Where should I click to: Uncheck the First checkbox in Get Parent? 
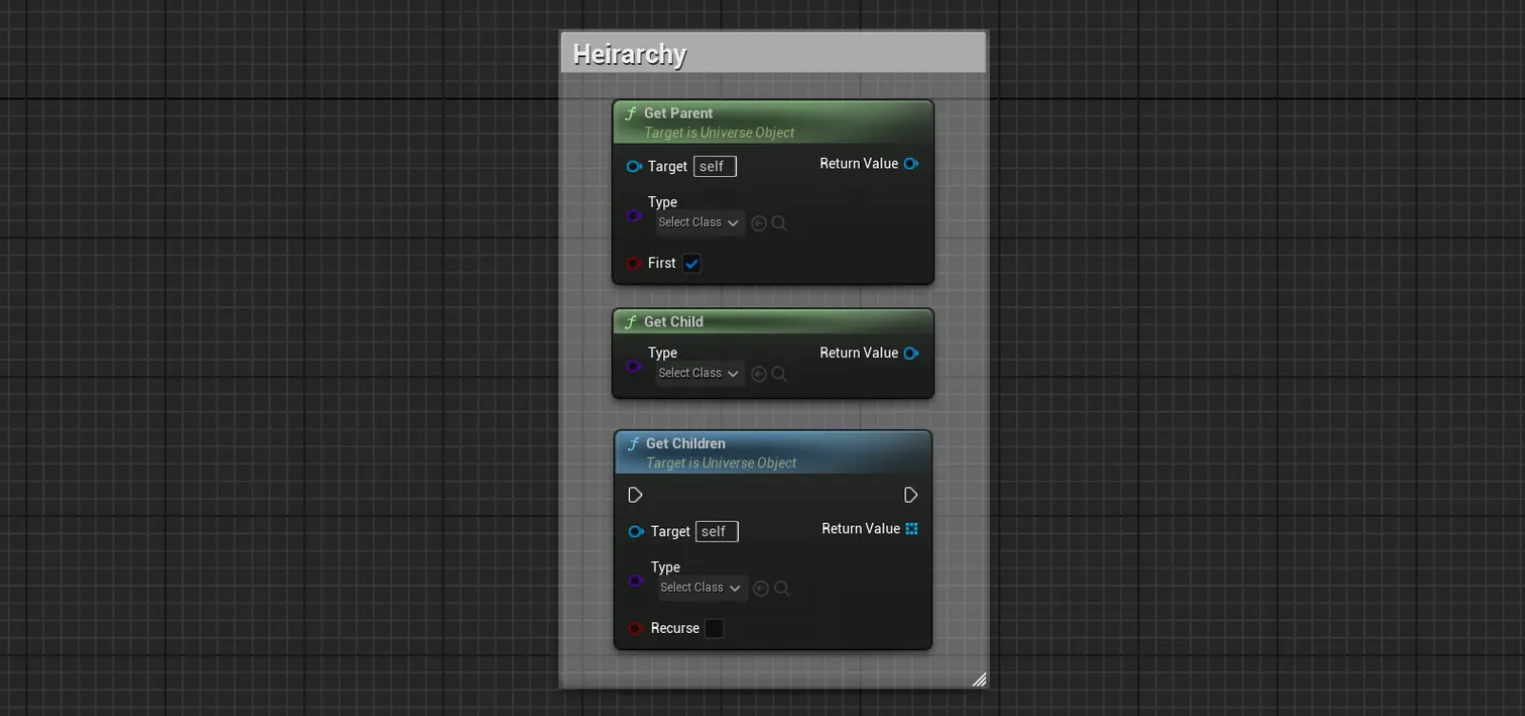[x=691, y=264]
